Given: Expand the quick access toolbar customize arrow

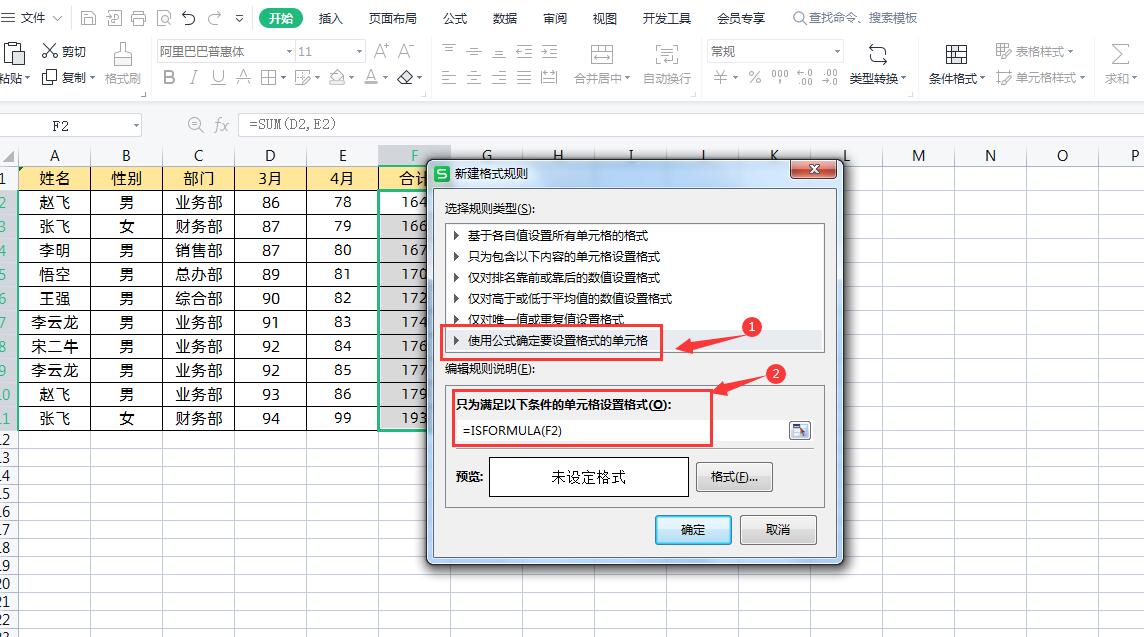Looking at the screenshot, I should 239,18.
